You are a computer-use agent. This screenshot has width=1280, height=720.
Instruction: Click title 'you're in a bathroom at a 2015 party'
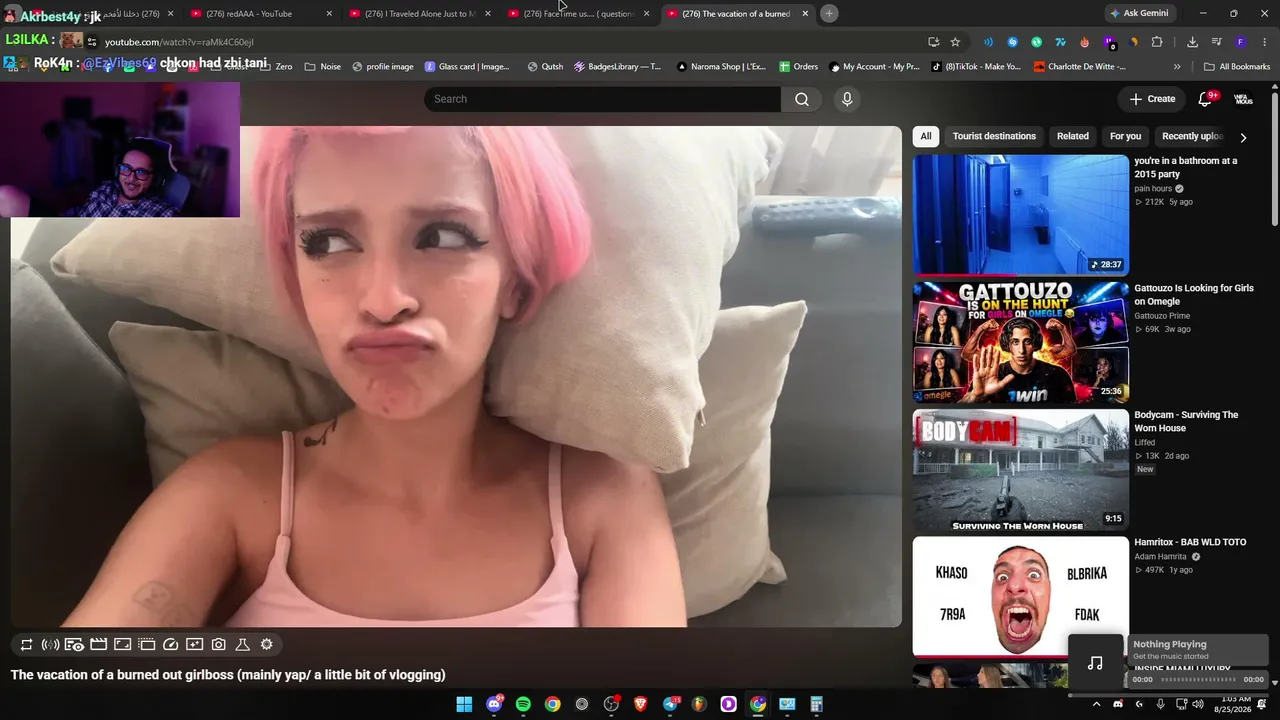coord(1185,167)
